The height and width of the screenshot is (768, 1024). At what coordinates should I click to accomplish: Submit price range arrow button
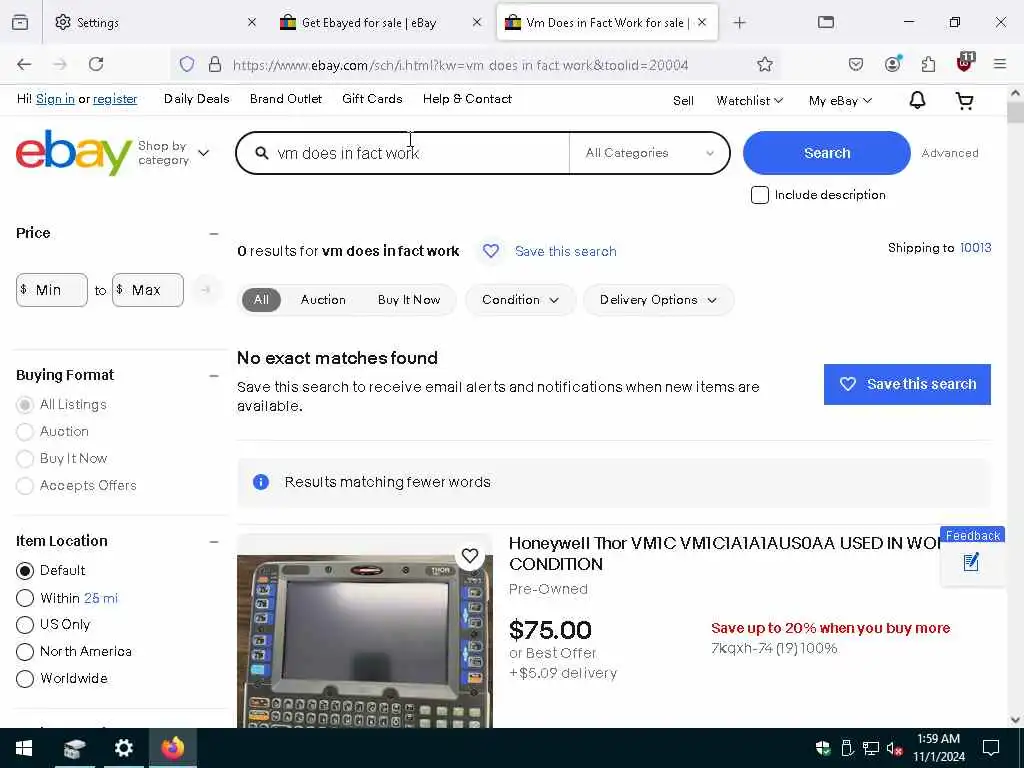[x=206, y=289]
